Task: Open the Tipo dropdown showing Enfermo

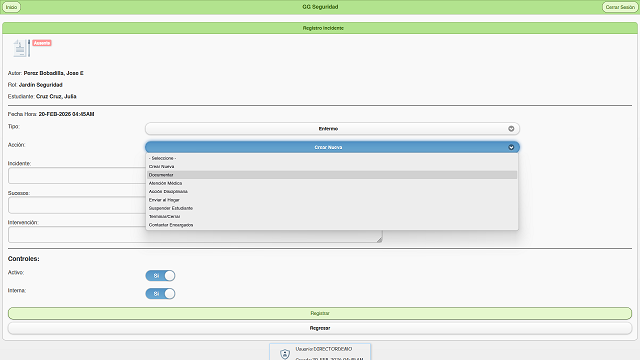Action: 332,129
